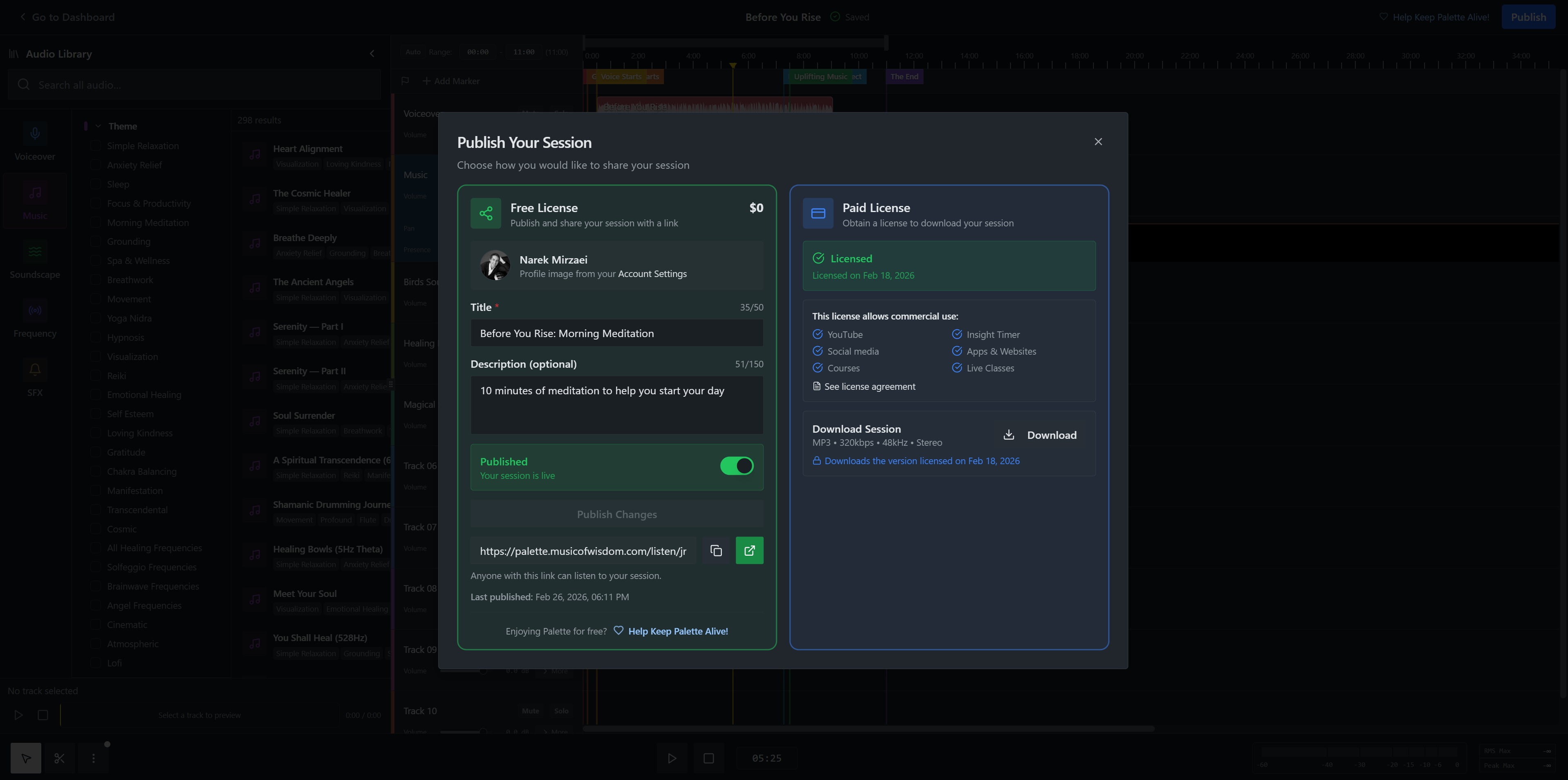1568x780 pixels.
Task: Click the Download session icon
Action: [1008, 434]
